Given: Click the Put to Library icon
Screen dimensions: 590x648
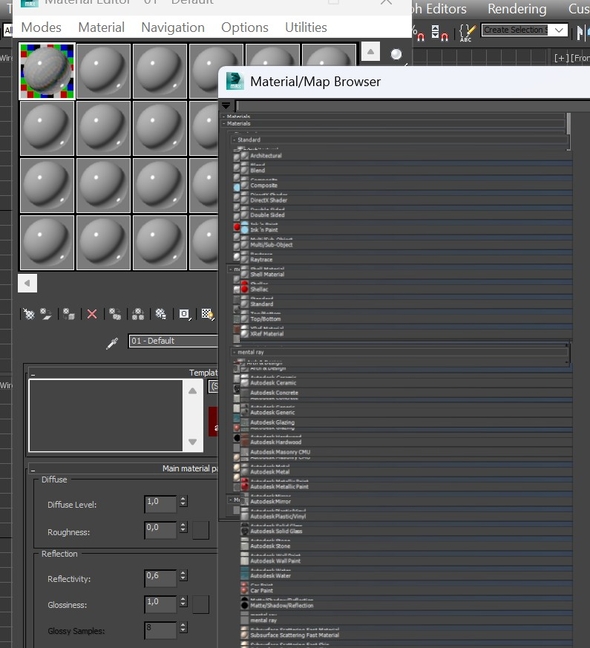Looking at the screenshot, I should point(161,314).
